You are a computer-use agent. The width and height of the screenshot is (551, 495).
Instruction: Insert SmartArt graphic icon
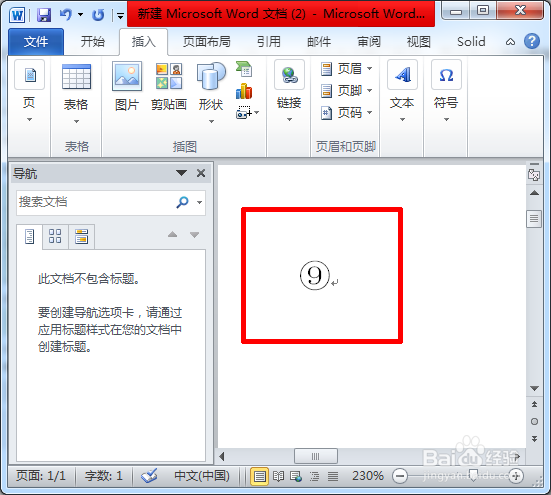(244, 69)
